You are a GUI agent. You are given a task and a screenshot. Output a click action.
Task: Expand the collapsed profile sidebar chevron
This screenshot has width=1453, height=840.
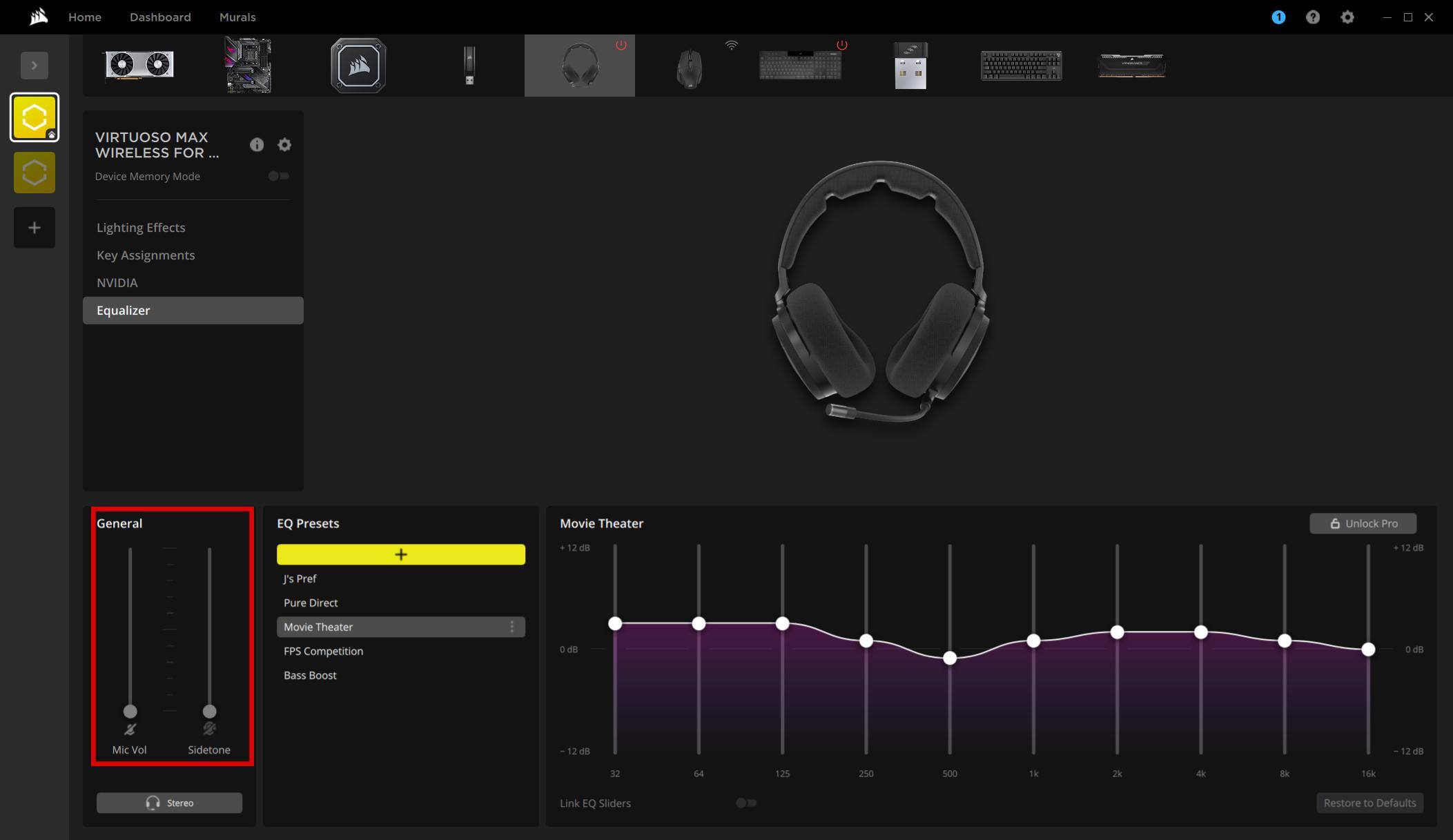coord(35,66)
